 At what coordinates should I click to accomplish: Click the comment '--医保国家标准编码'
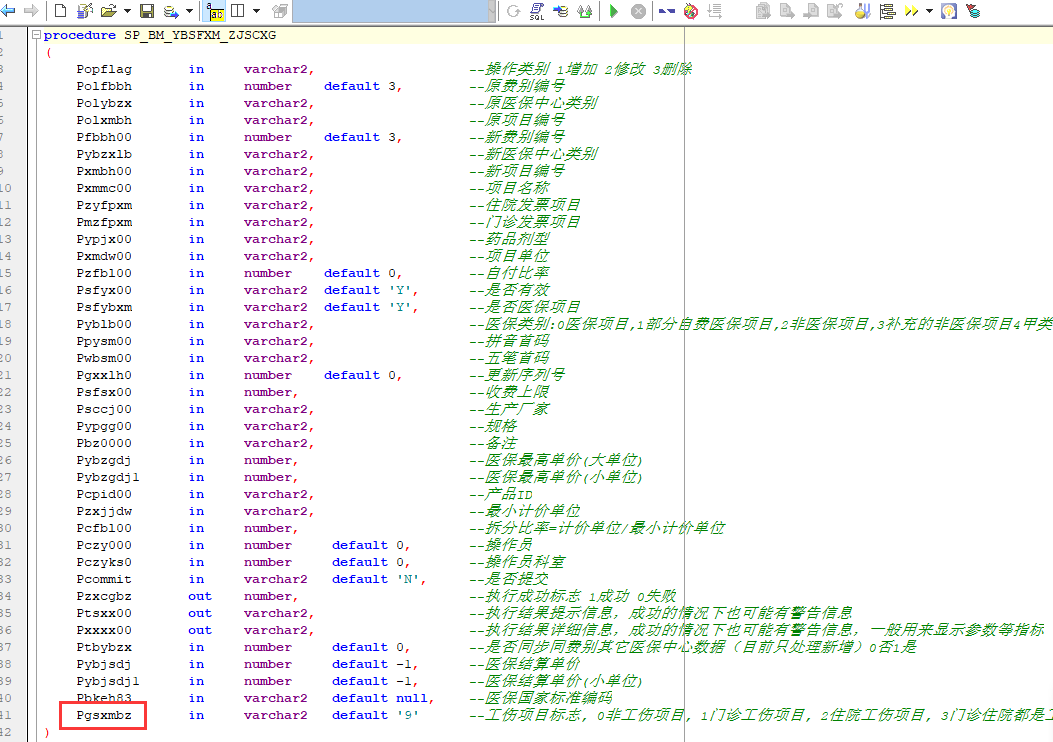[x=541, y=698]
